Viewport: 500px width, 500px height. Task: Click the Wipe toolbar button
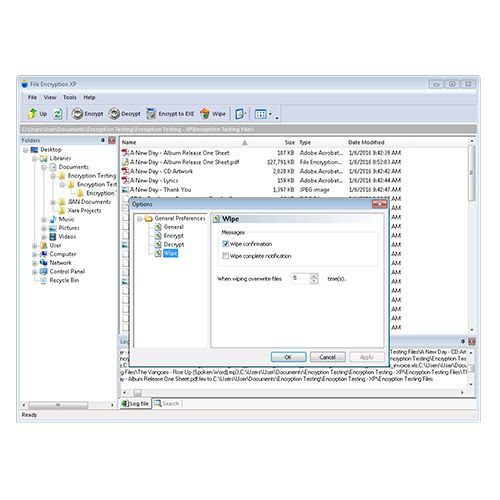(x=213, y=114)
